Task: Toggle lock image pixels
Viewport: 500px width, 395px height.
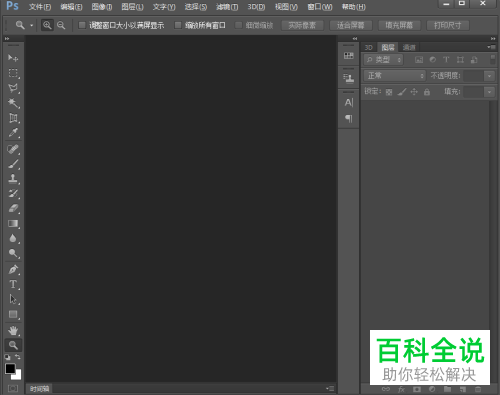Action: pyautogui.click(x=402, y=92)
